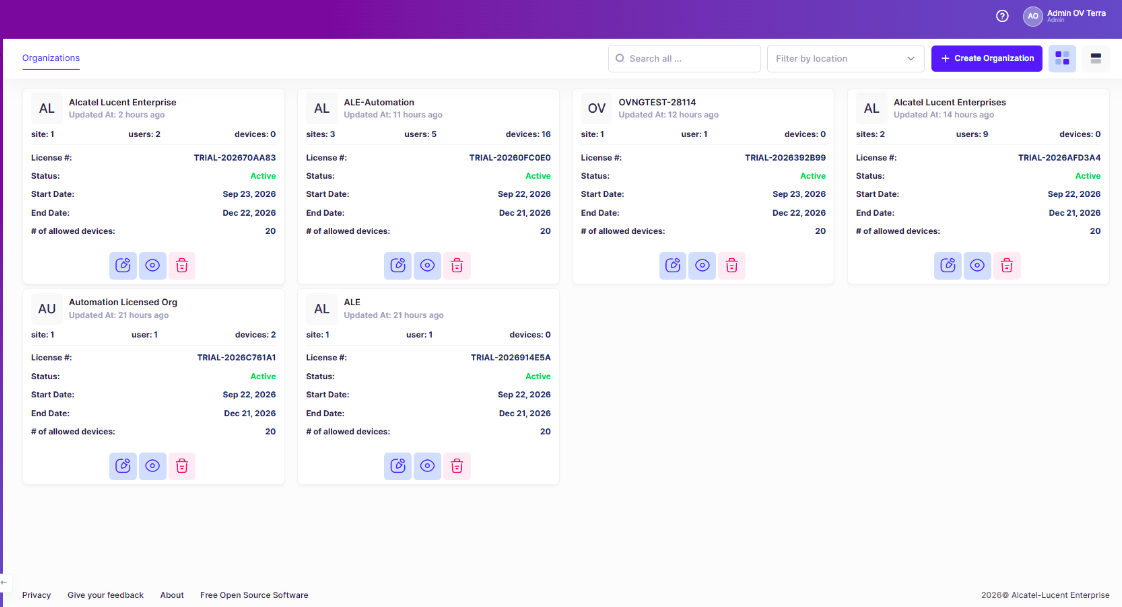Edit the ALE-Automation organization
1122x607 pixels.
click(x=398, y=266)
